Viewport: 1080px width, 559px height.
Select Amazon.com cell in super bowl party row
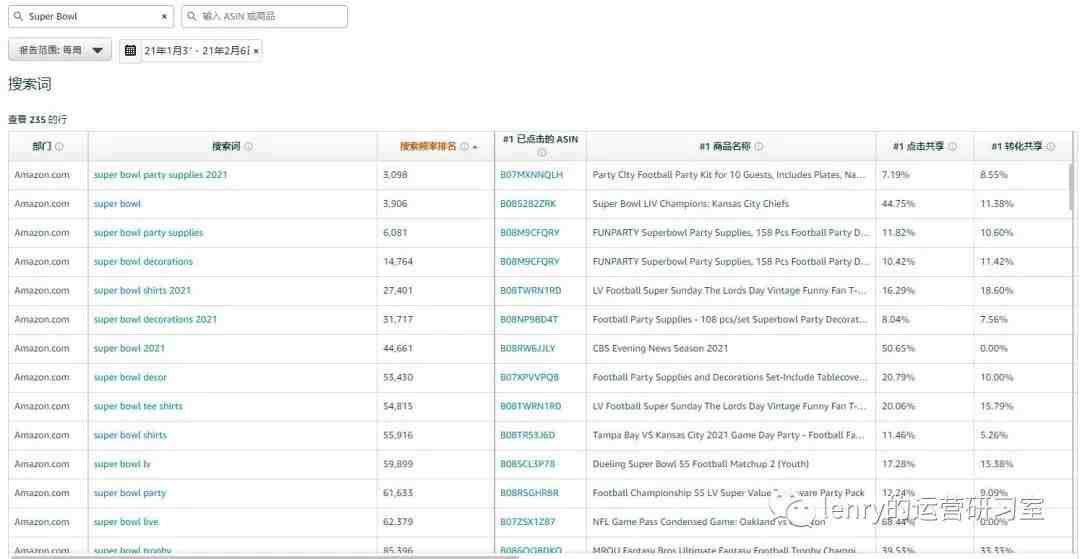pos(42,493)
